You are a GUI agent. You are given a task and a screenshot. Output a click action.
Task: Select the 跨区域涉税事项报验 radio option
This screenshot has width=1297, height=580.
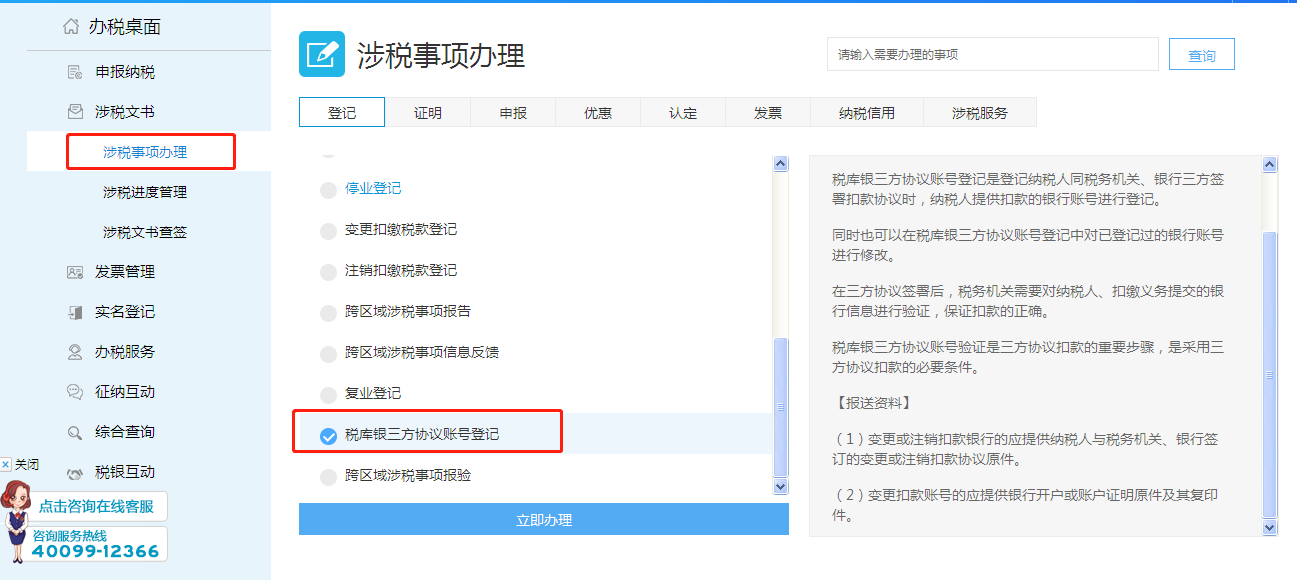pos(328,477)
